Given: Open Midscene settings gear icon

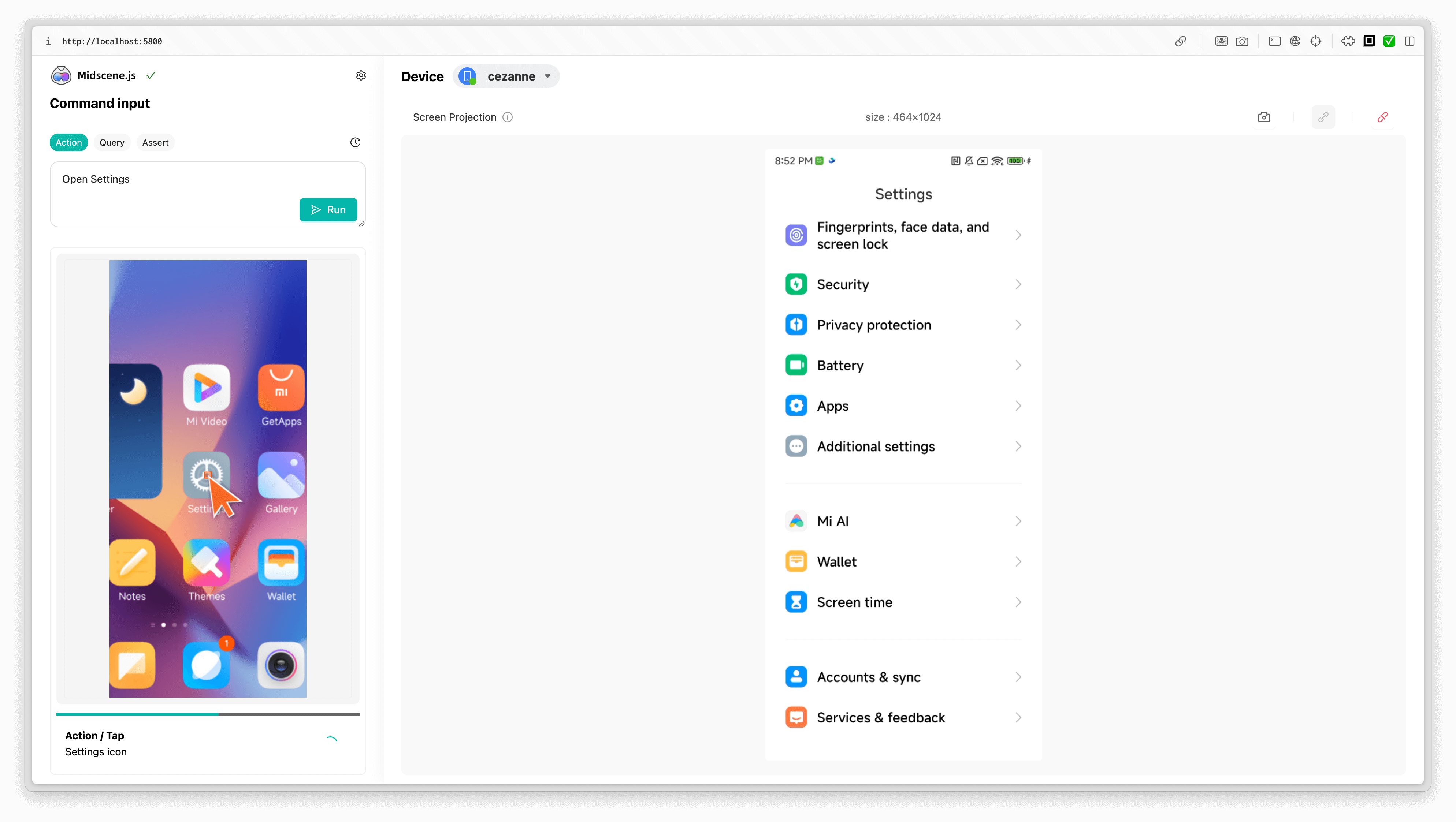Looking at the screenshot, I should [x=361, y=75].
